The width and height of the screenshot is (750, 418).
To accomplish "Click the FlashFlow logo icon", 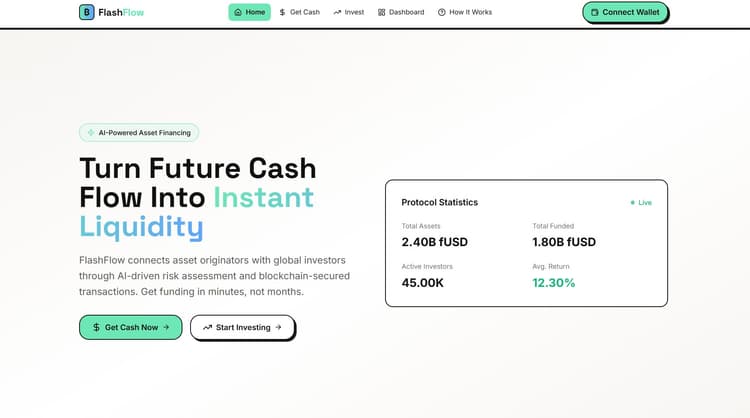I will pyautogui.click(x=87, y=12).
